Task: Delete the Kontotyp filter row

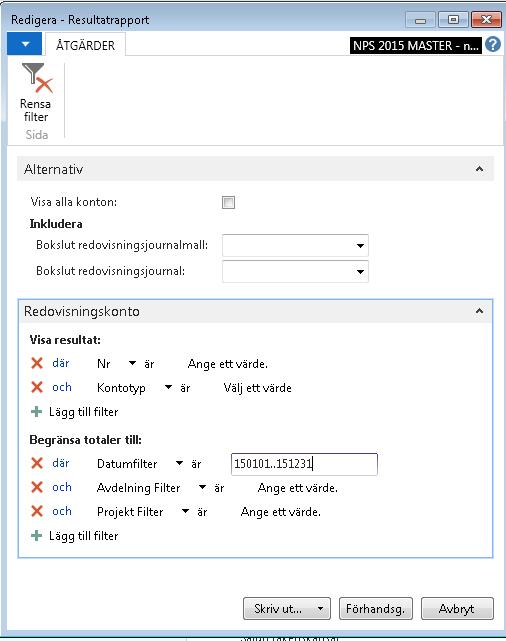Action: tap(37, 387)
